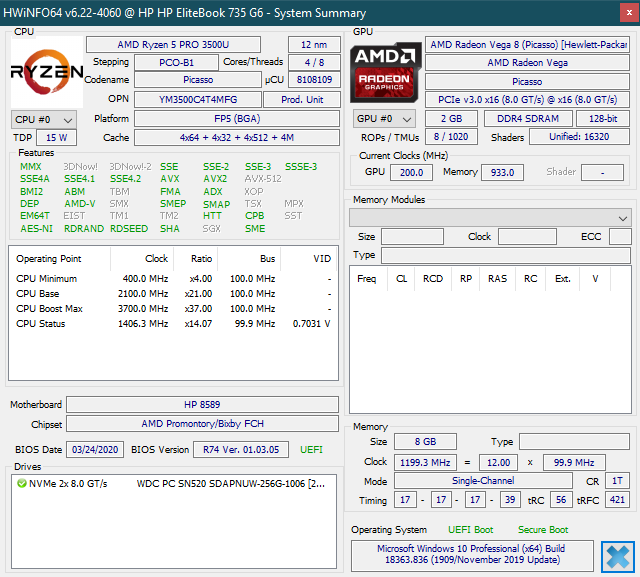Click the PCIe v3.0 x16 interface field
Image resolution: width=640 pixels, height=577 pixels.
527,100
